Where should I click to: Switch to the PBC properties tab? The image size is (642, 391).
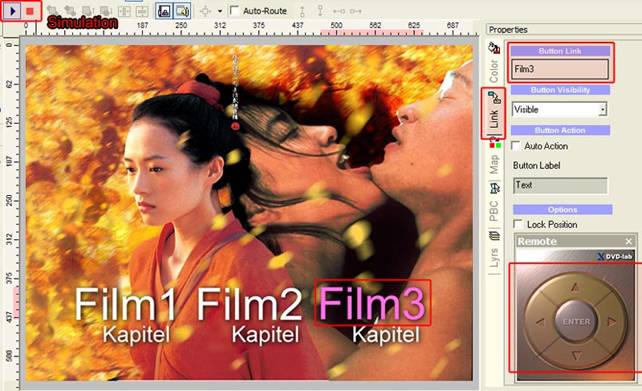494,210
